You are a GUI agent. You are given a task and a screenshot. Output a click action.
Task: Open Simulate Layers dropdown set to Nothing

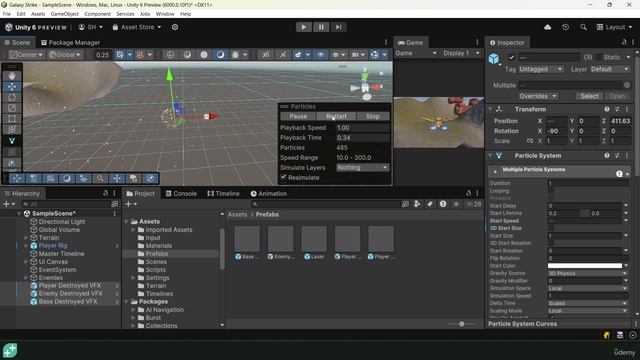[362, 167]
